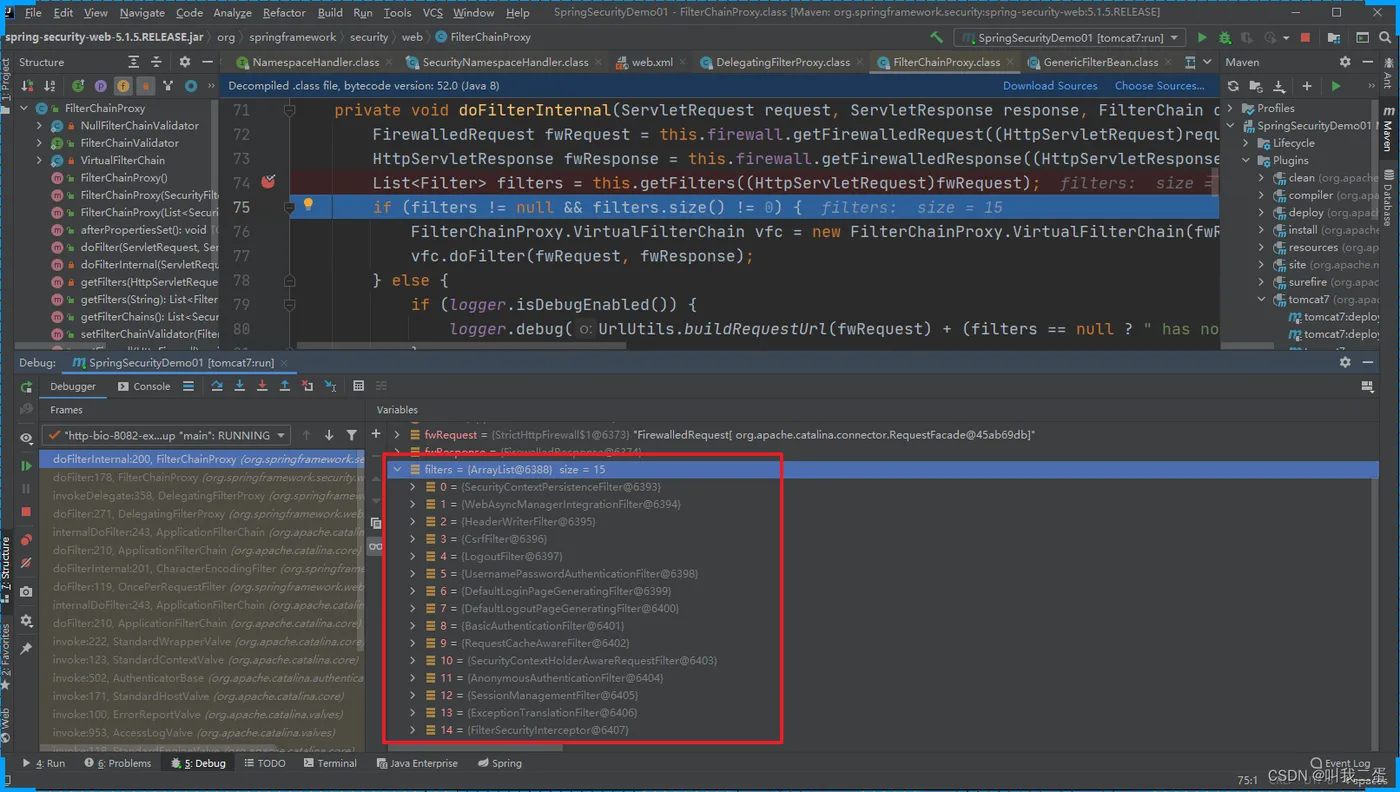The height and width of the screenshot is (792, 1400).
Task: Open Maven panel settings gear
Action: [1345, 62]
